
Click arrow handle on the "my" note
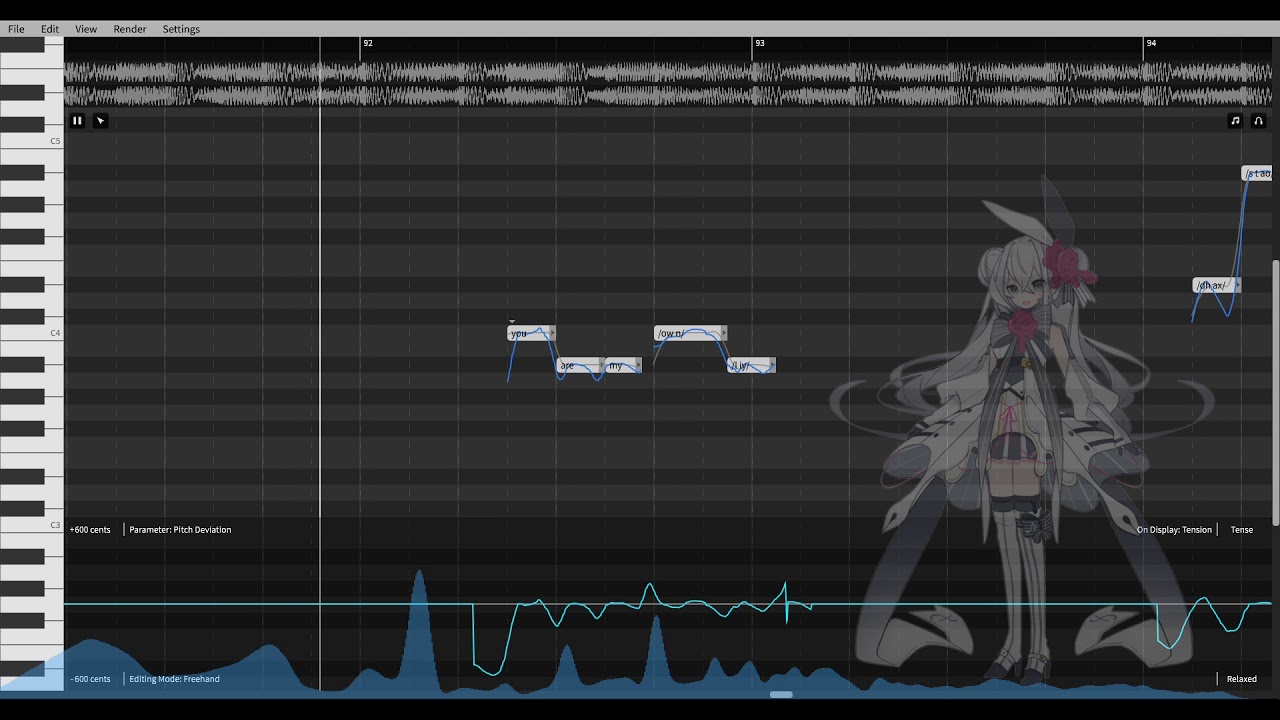coord(638,365)
